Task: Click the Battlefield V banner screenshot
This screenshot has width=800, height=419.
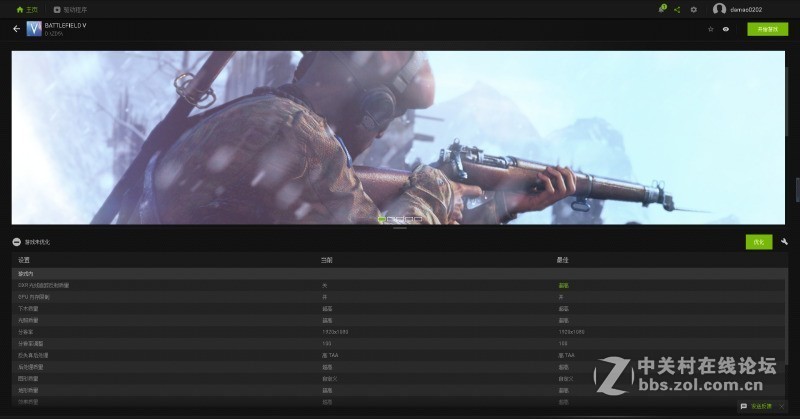Action: [x=398, y=137]
